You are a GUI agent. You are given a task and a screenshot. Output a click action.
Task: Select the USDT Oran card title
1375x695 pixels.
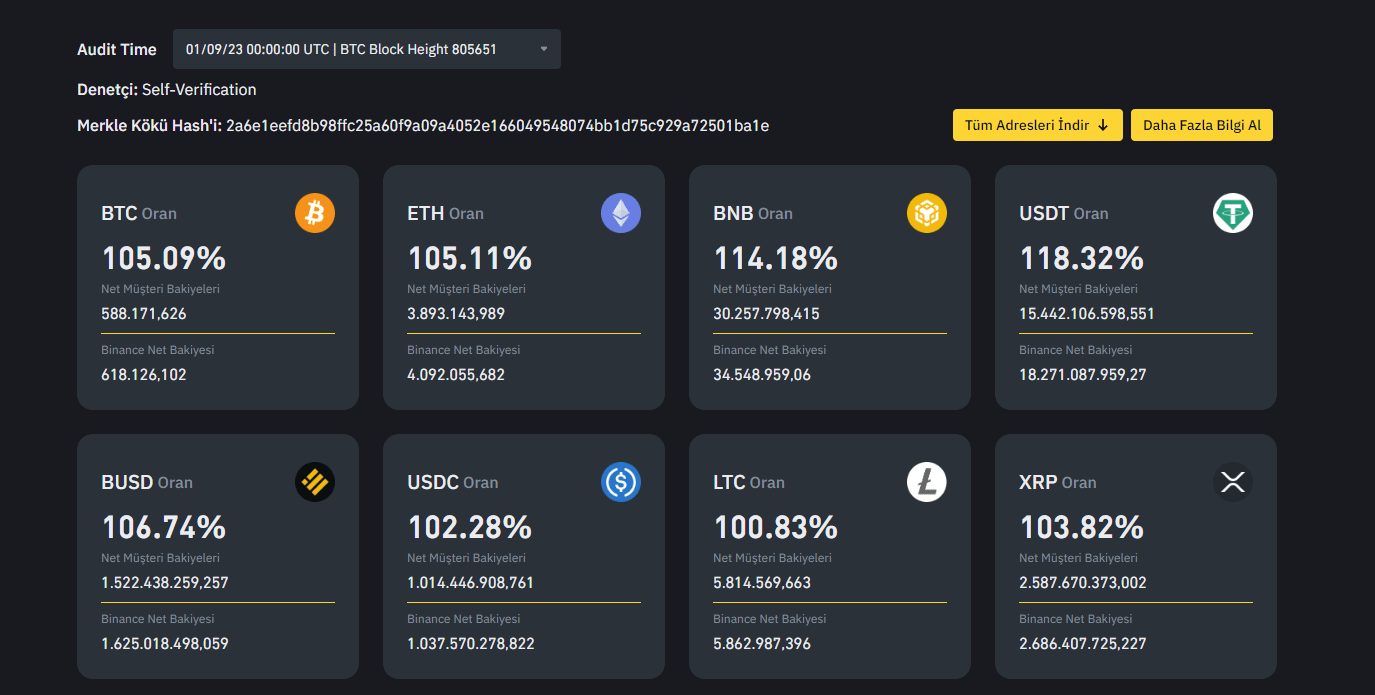click(1062, 213)
